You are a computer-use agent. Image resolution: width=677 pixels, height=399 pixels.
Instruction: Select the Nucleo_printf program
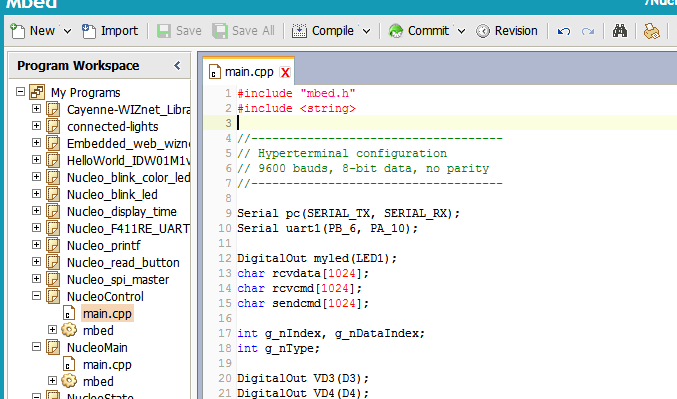coord(104,246)
